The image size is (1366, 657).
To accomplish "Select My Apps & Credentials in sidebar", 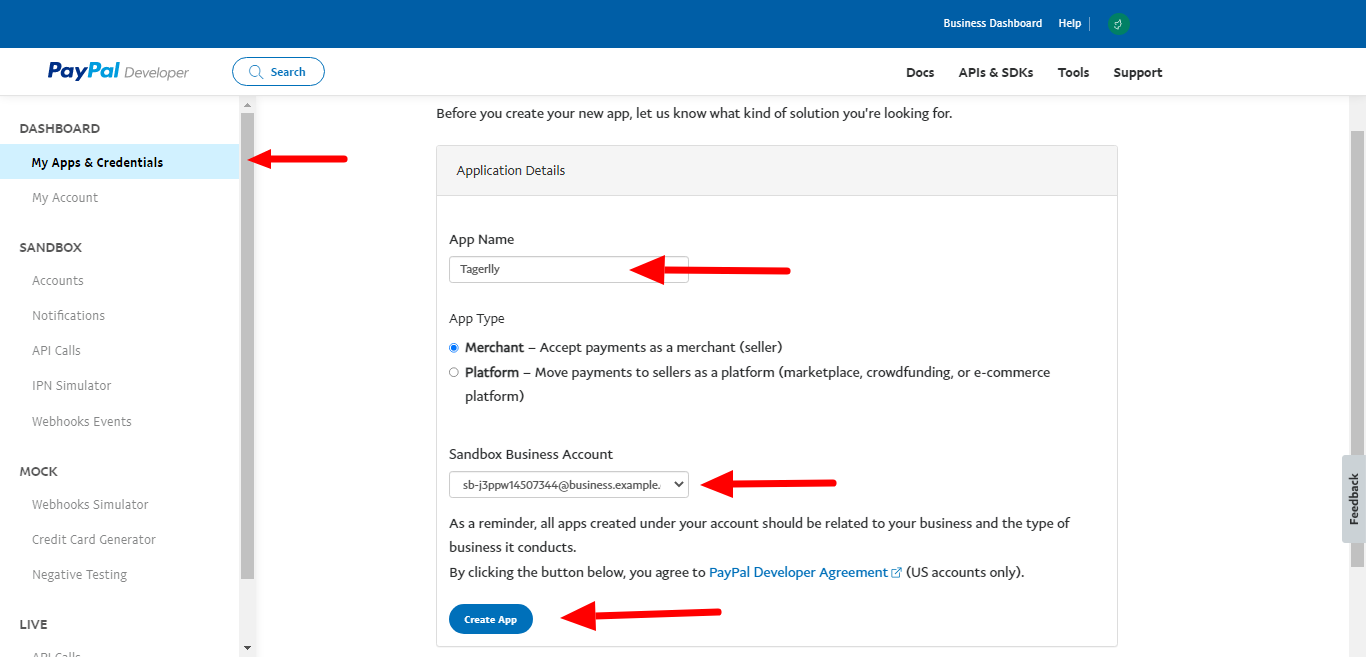I will pos(120,162).
